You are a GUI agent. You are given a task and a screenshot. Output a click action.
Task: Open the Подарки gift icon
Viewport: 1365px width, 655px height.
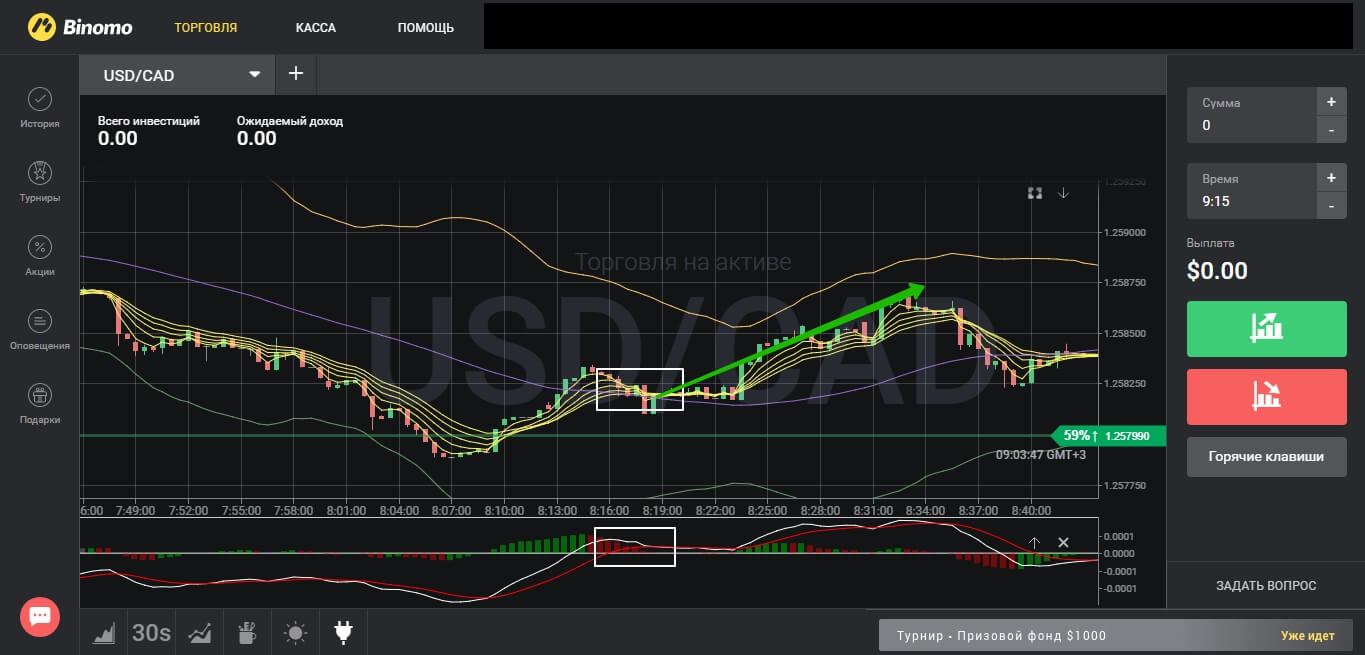point(39,403)
